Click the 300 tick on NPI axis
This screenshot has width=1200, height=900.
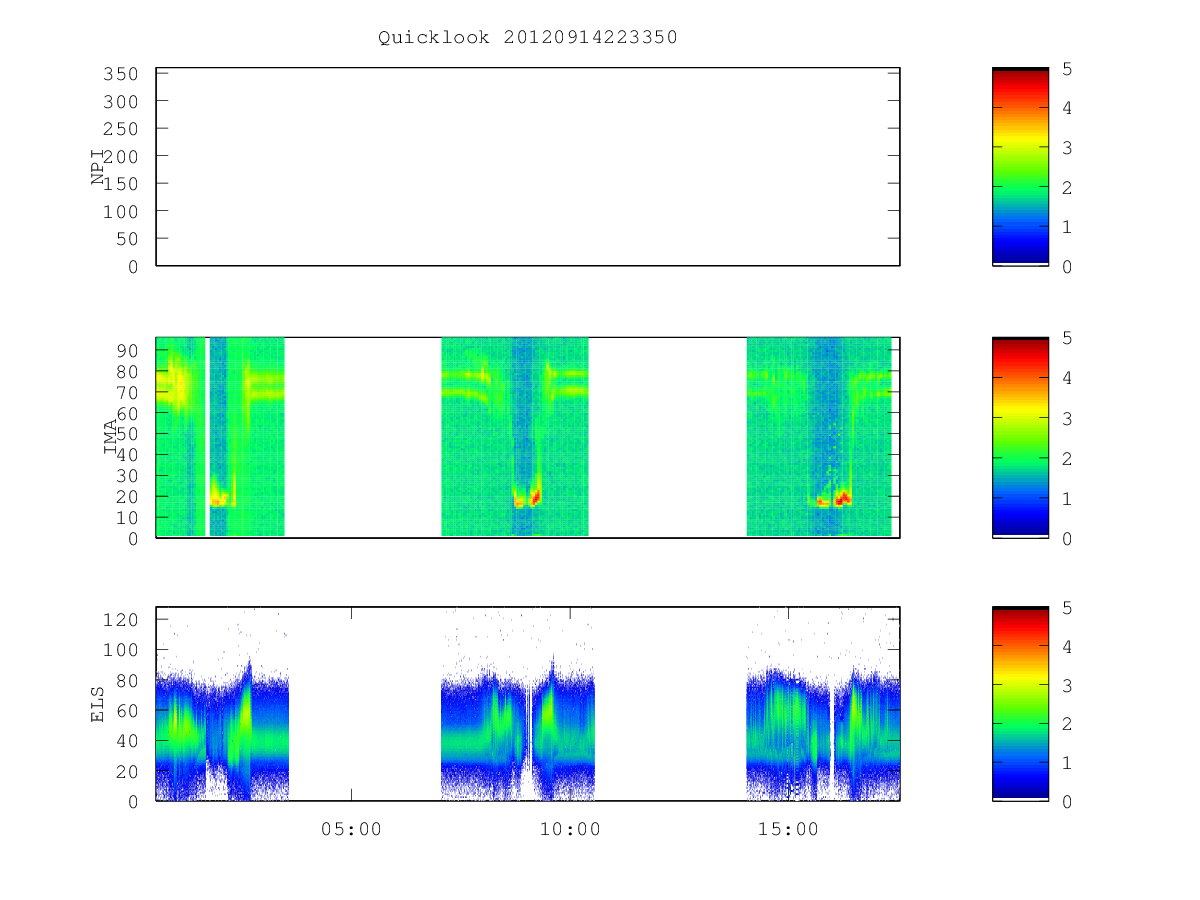coord(119,102)
